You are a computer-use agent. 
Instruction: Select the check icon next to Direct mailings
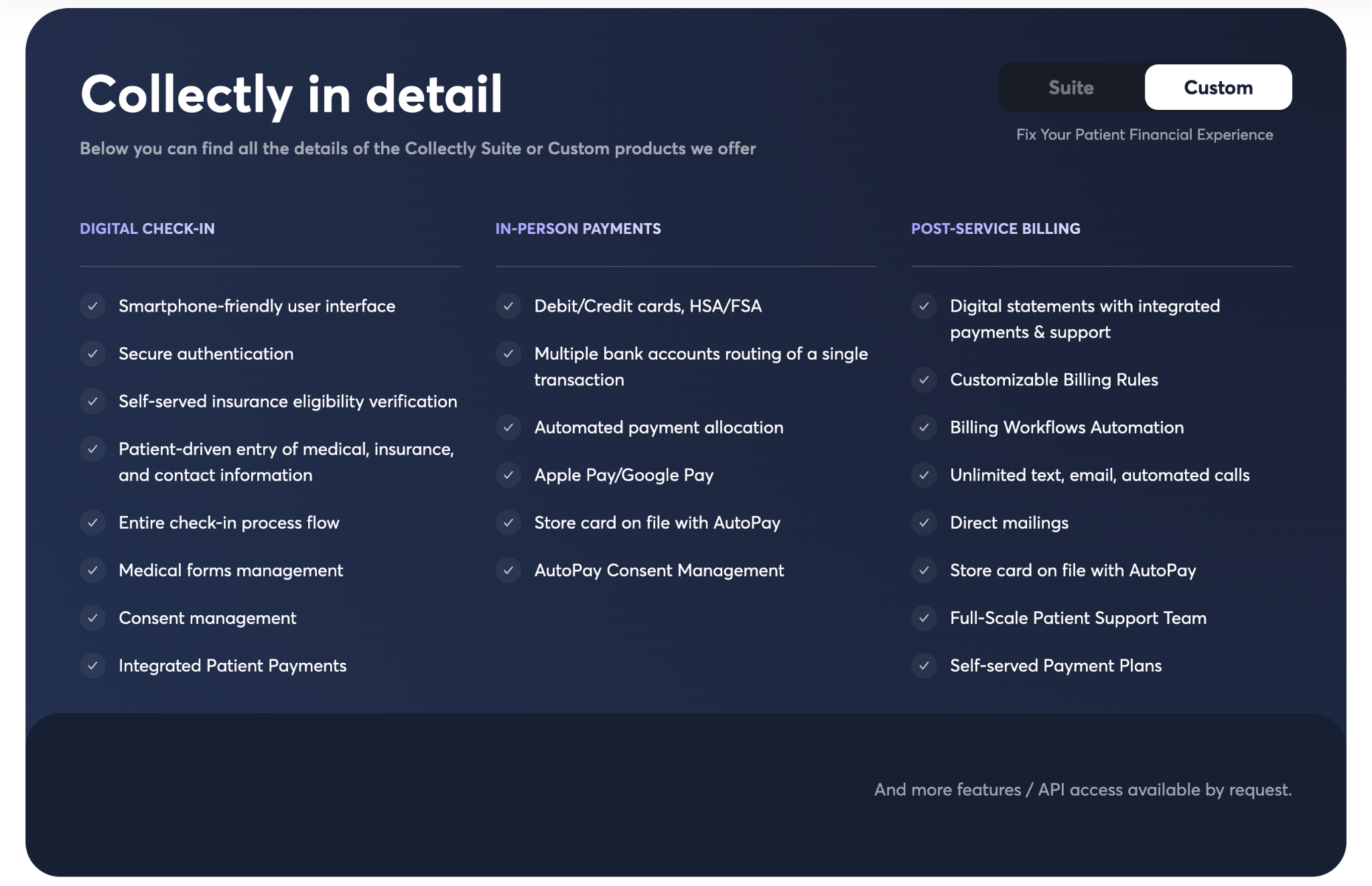pos(925,523)
